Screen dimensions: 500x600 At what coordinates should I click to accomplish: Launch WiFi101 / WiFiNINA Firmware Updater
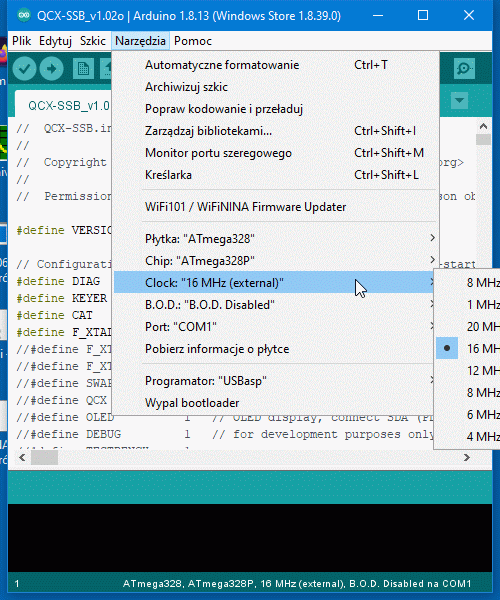coord(276,207)
